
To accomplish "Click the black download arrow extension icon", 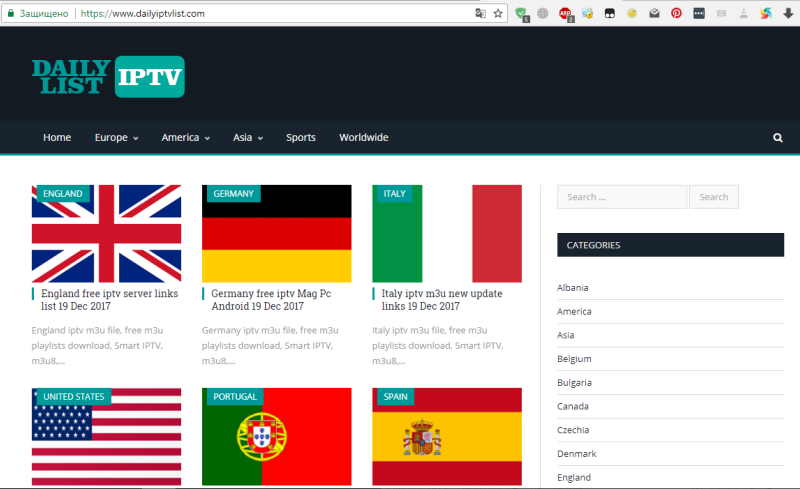I will [788, 14].
